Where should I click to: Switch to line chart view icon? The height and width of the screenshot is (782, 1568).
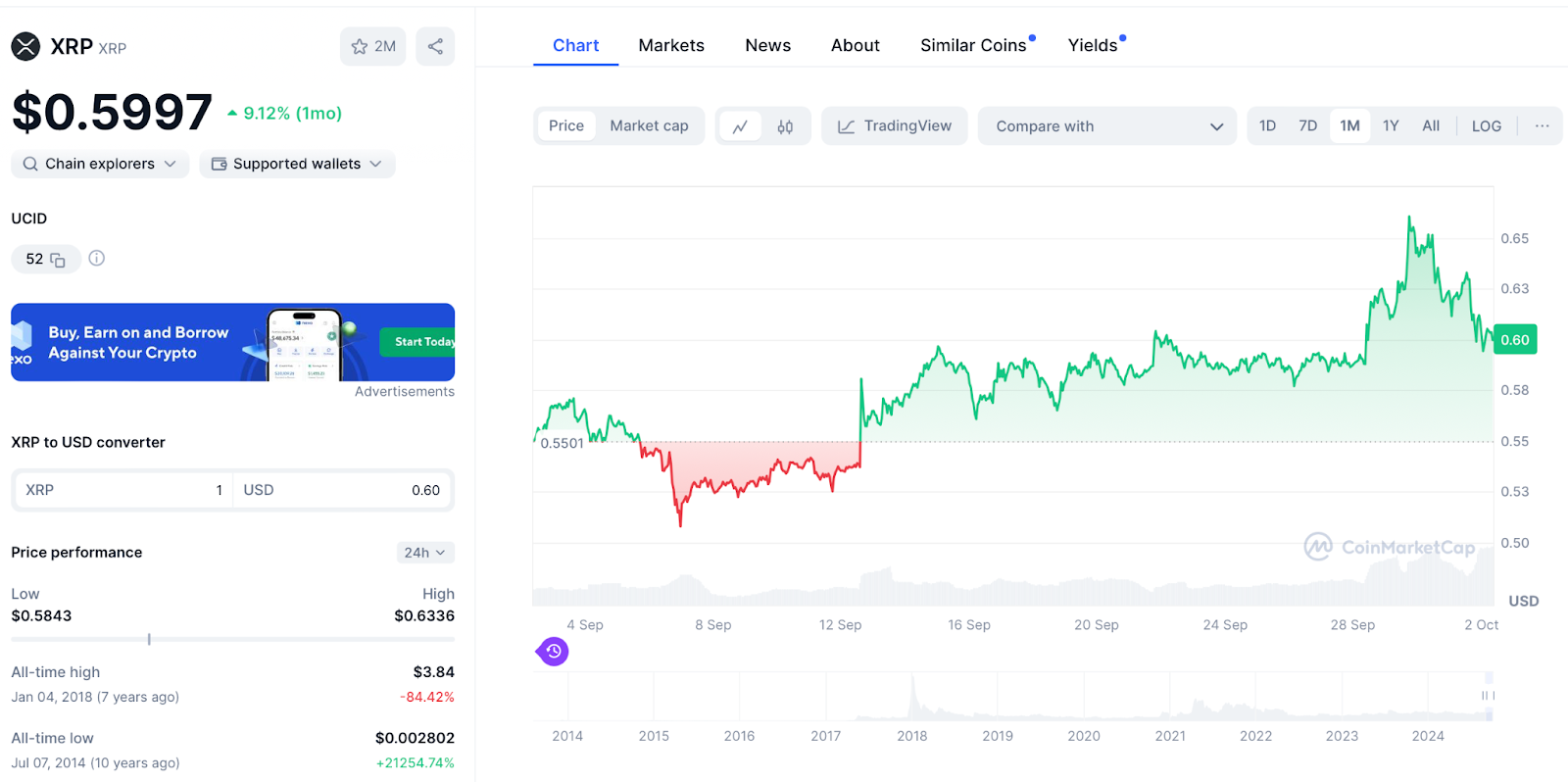click(x=740, y=126)
